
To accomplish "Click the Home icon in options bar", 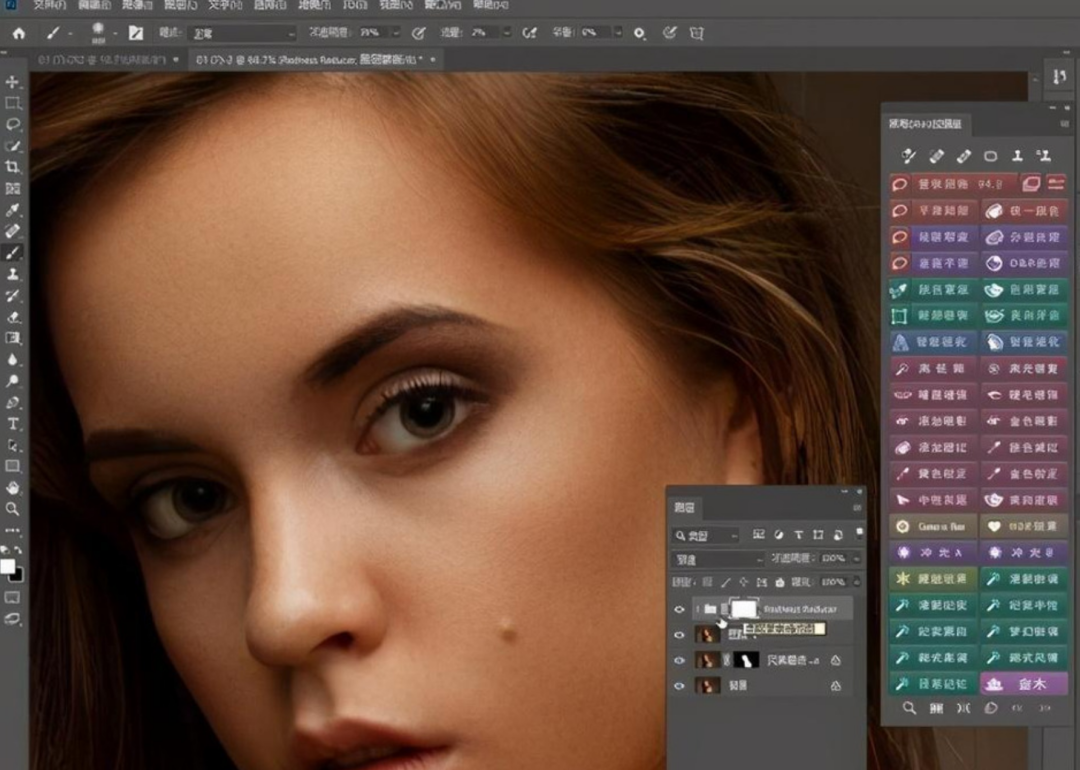I will (x=18, y=33).
